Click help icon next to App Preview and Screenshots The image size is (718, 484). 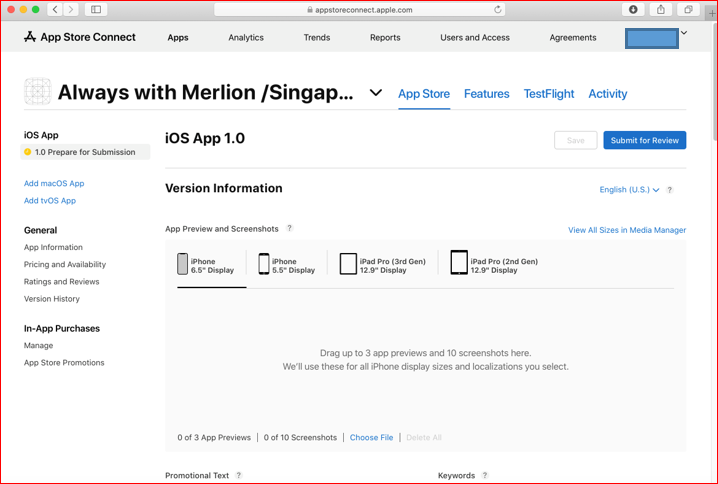(x=289, y=228)
